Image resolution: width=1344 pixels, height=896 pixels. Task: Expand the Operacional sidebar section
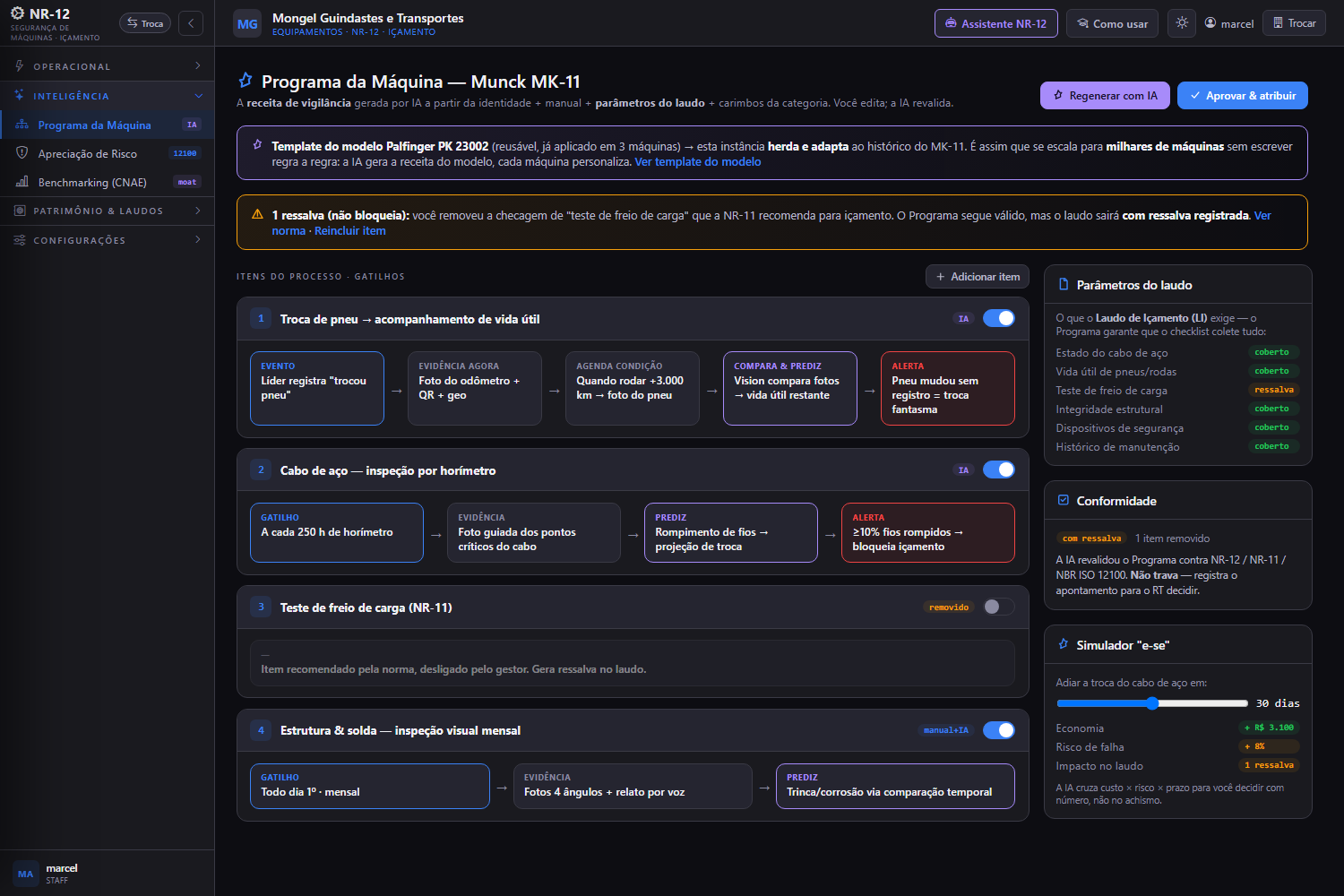[108, 66]
